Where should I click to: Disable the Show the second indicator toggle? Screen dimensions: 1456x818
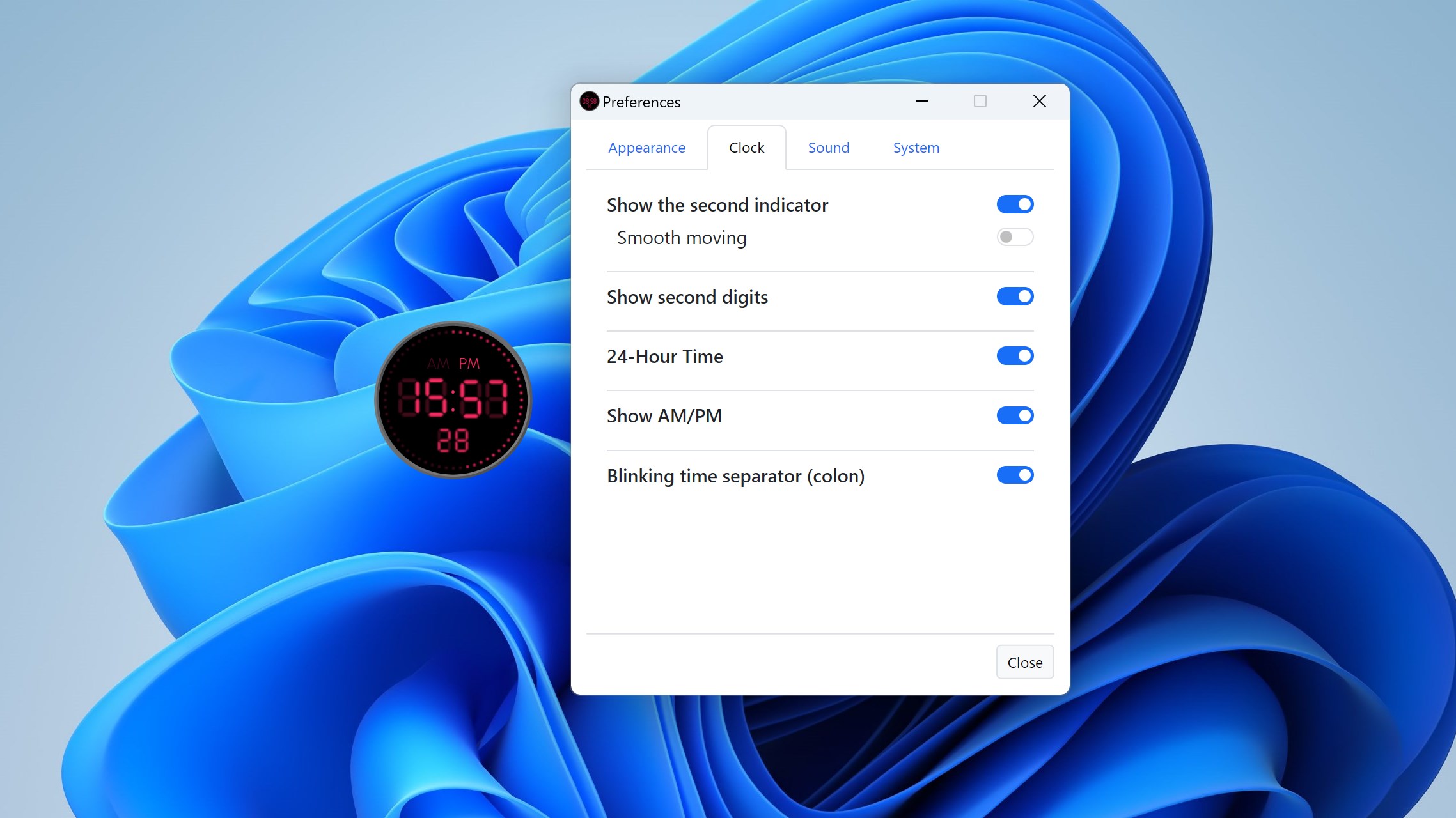coord(1014,204)
